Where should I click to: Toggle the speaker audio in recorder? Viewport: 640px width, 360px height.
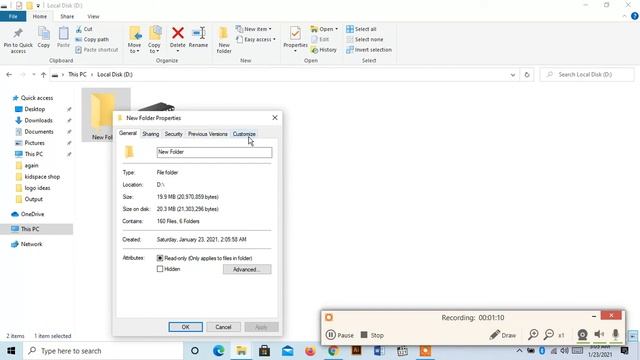coord(599,335)
